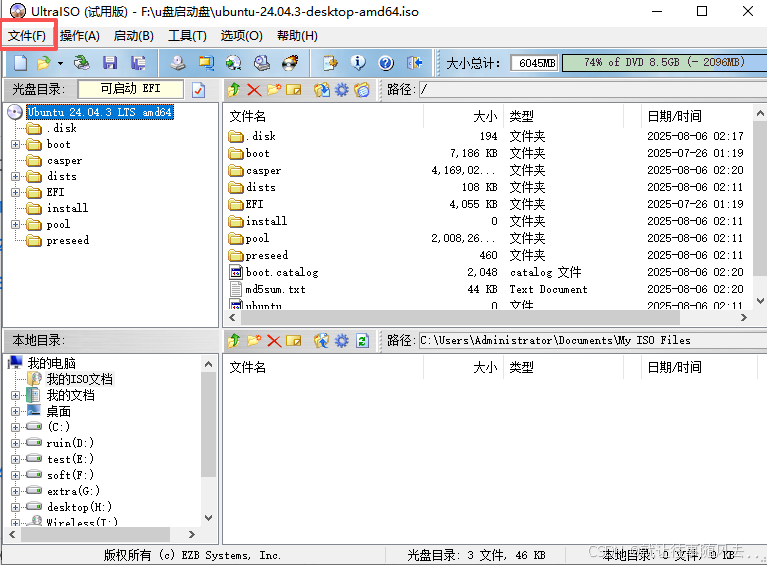
Task: Open the 操作(A) menu
Action: (x=80, y=36)
